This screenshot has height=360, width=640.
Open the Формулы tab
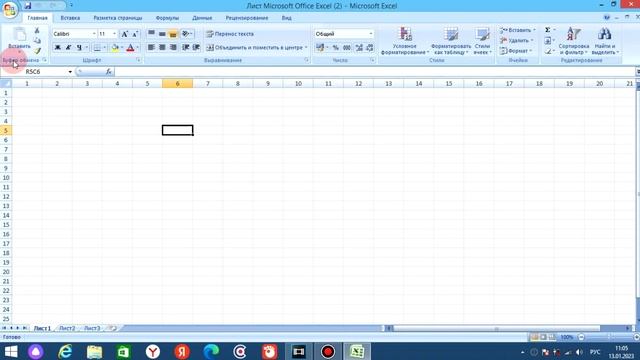click(x=167, y=18)
